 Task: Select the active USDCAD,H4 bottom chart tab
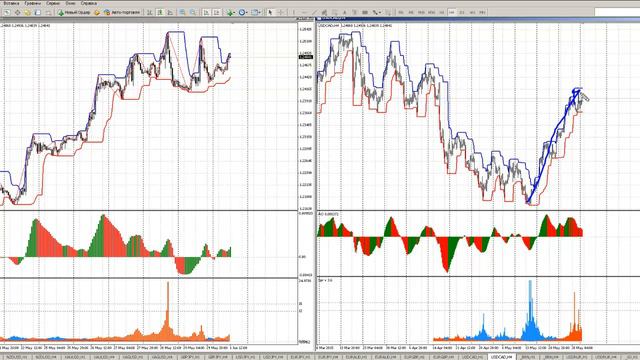click(x=502, y=357)
